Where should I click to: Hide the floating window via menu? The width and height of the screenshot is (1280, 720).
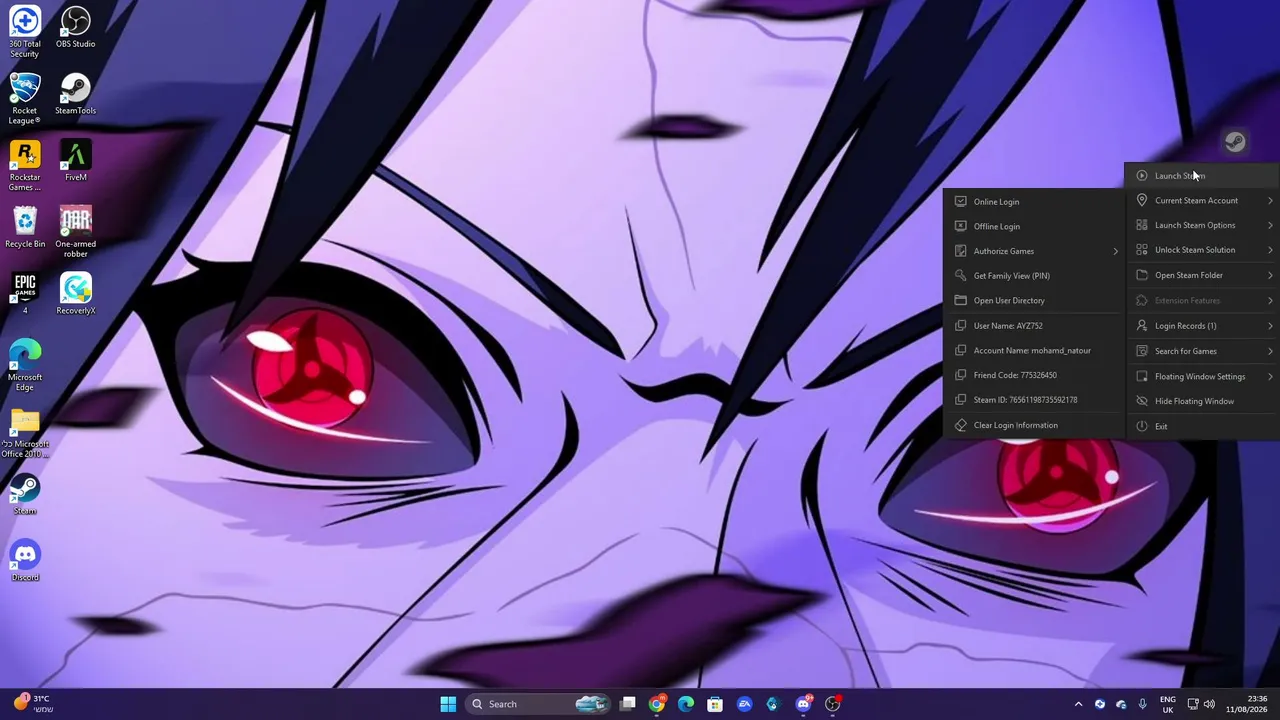[x=1203, y=401]
